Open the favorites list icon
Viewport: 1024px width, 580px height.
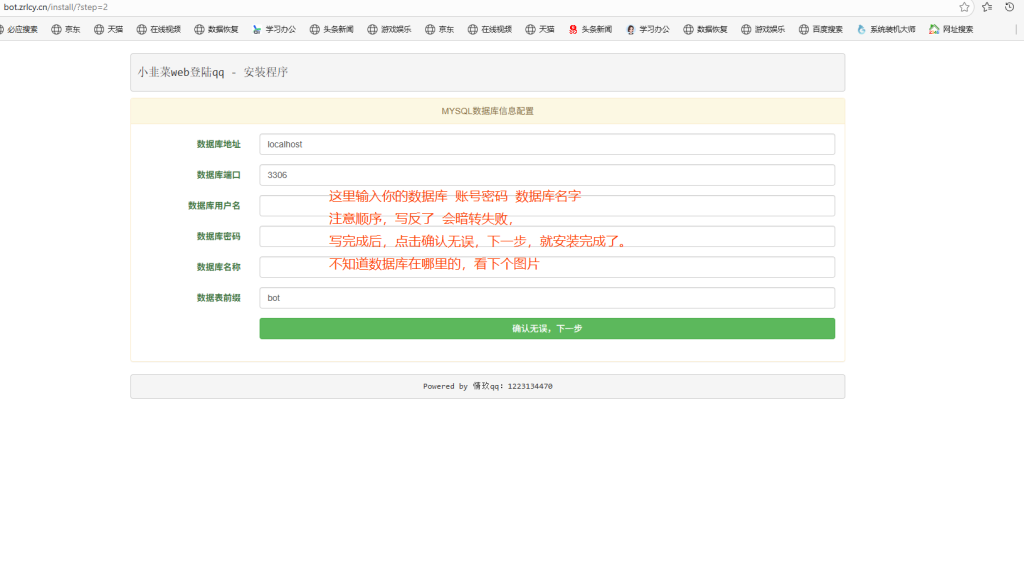coord(987,7)
